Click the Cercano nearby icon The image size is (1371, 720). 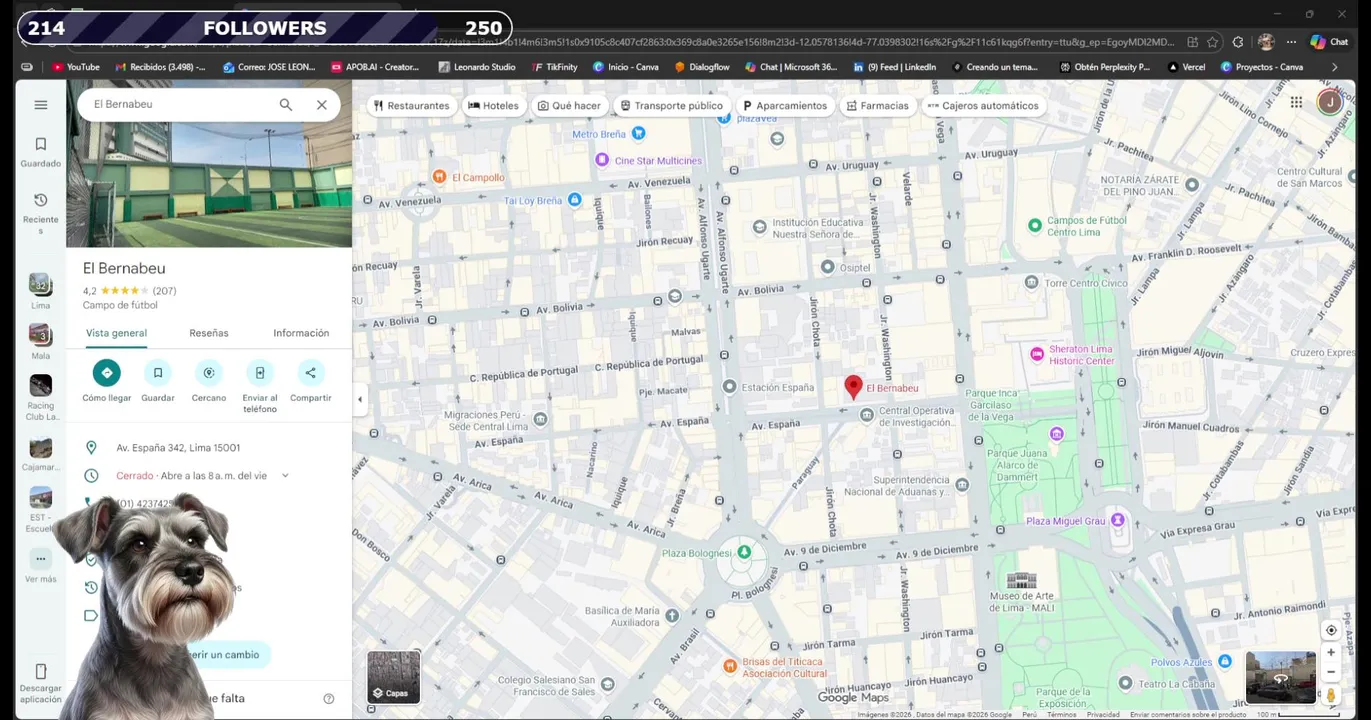tap(209, 373)
